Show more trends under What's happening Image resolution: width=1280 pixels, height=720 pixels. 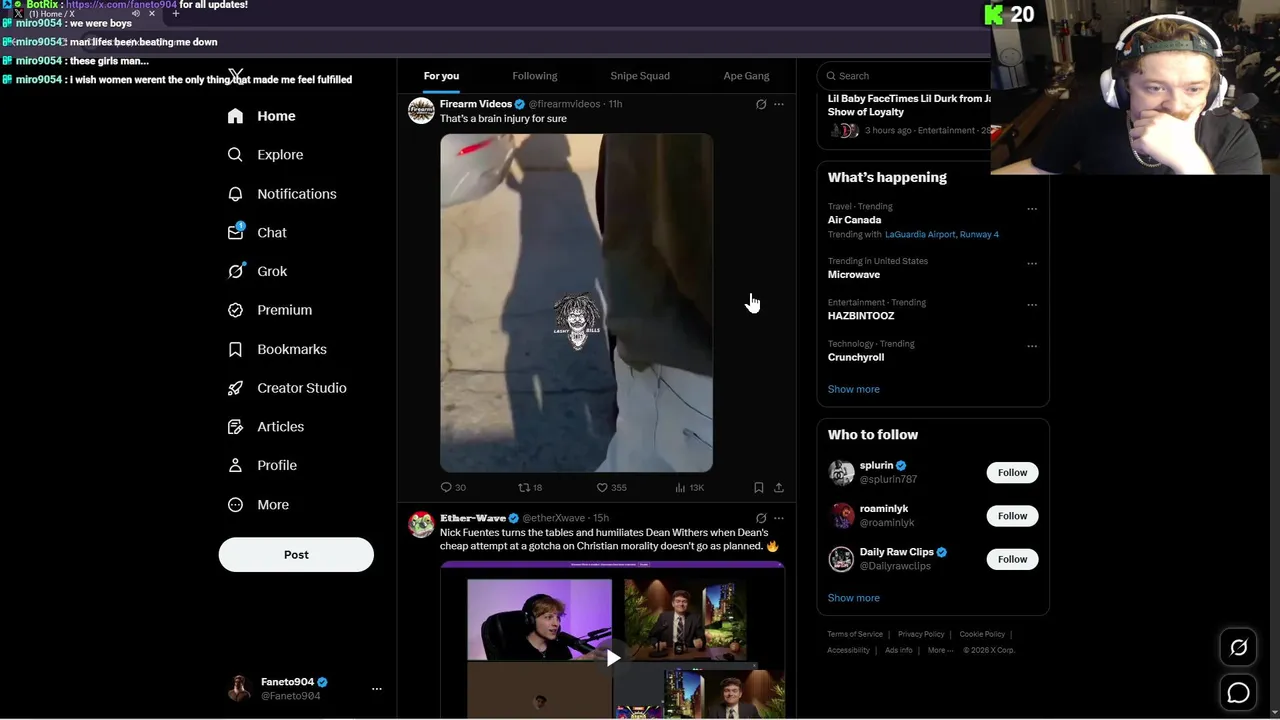[853, 389]
